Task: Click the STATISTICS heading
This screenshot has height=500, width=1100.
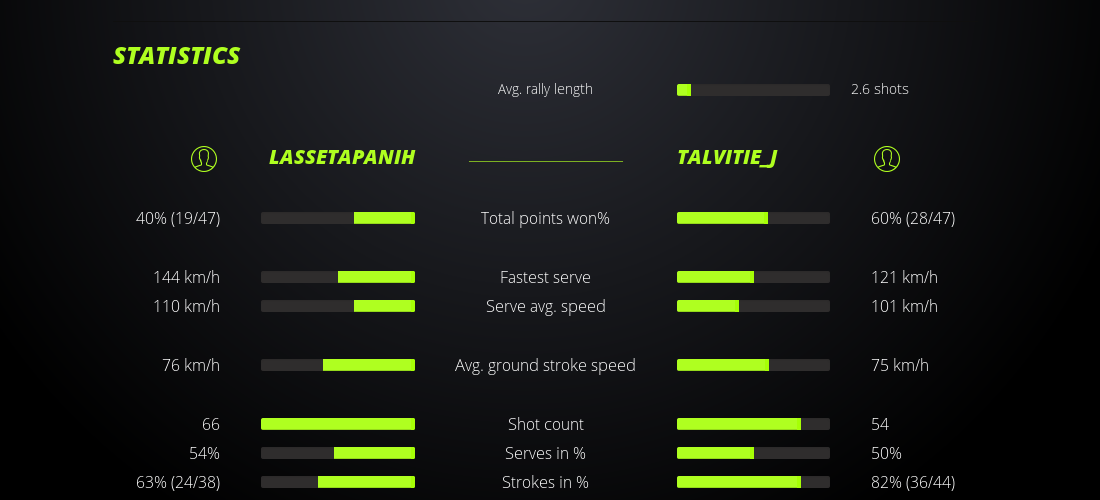Action: pyautogui.click(x=177, y=56)
